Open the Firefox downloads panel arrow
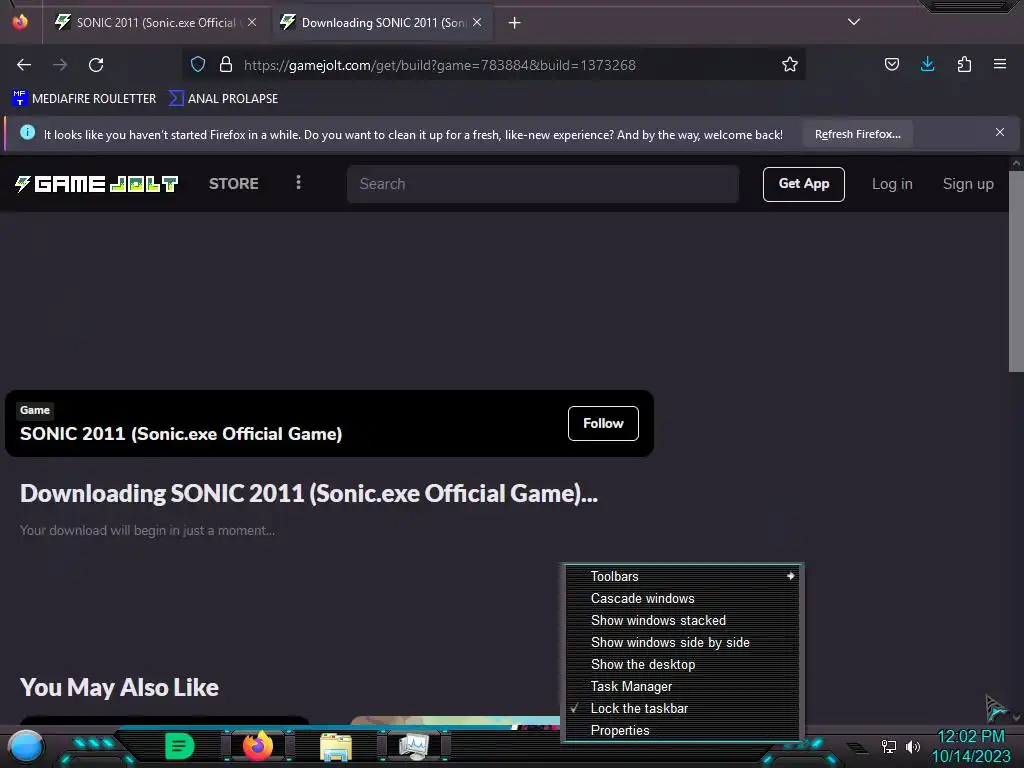This screenshot has width=1024, height=768. pyautogui.click(x=927, y=64)
